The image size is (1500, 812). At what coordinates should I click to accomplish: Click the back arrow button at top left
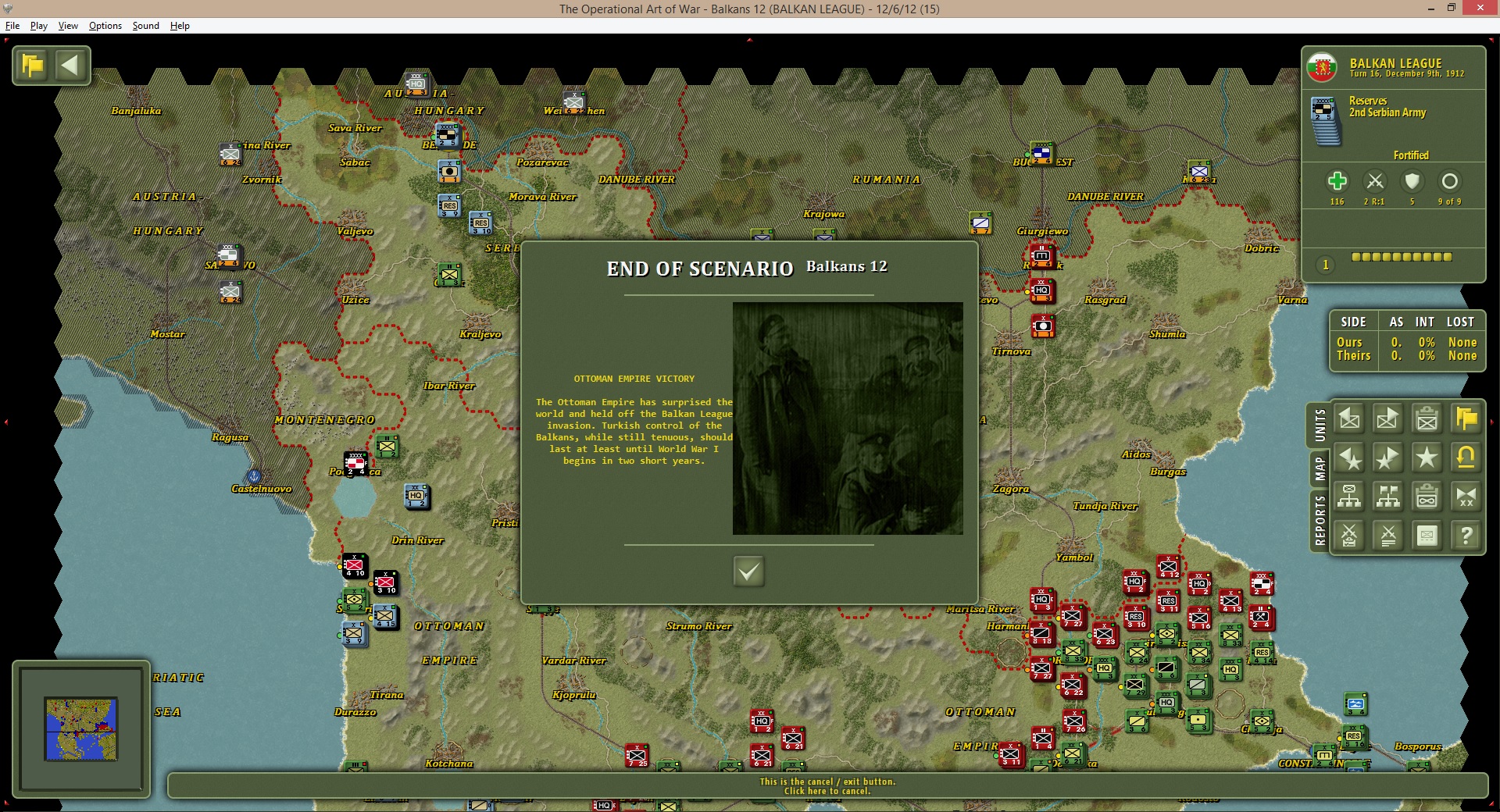pyautogui.click(x=70, y=65)
